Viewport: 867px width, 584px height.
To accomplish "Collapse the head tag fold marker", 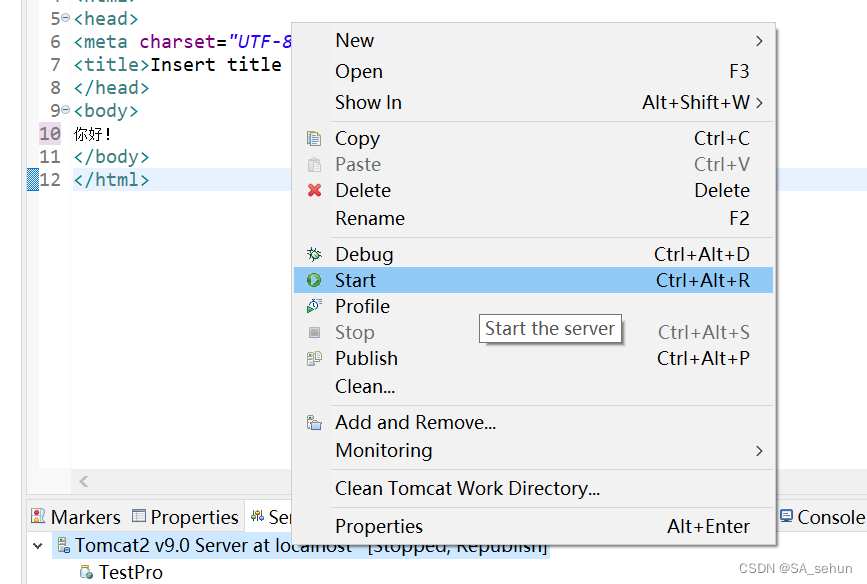I will pos(66,19).
